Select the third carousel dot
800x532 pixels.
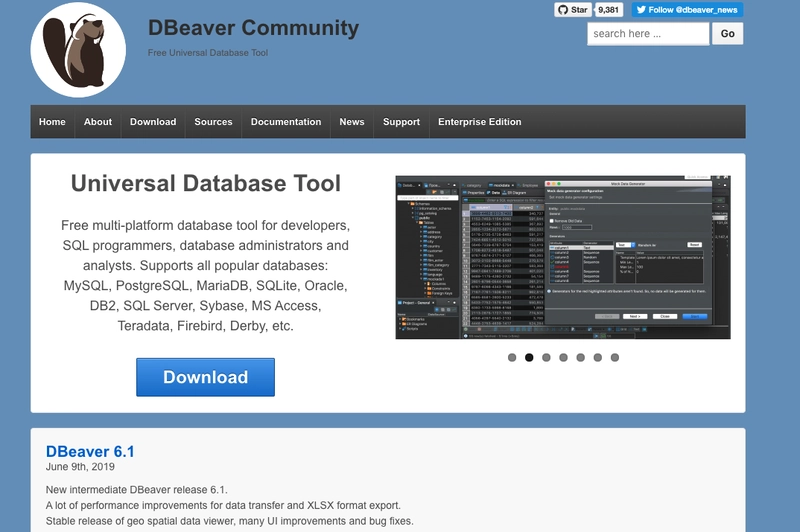point(546,358)
